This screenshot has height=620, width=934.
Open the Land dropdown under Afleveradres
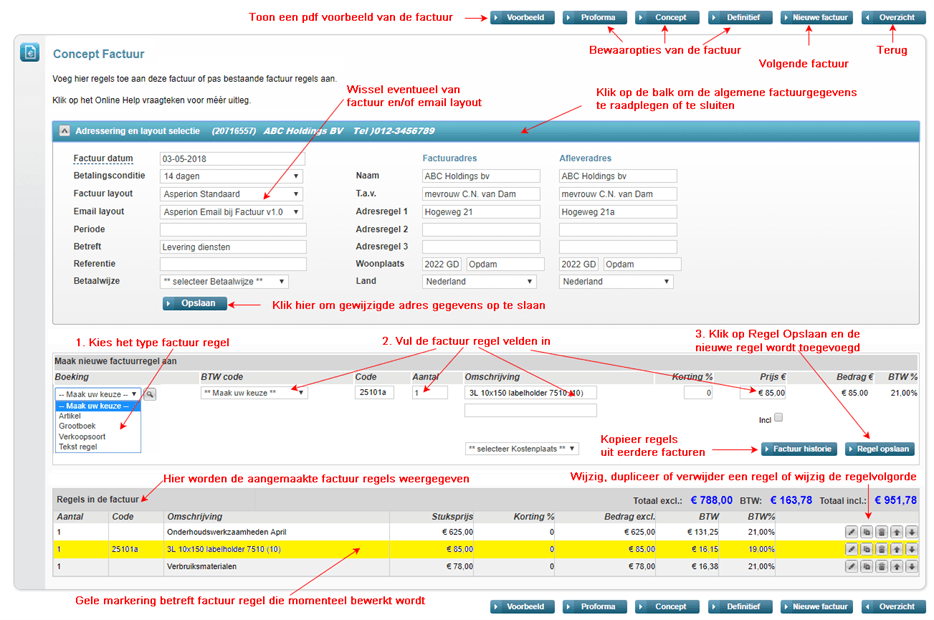pyautogui.click(x=616, y=282)
